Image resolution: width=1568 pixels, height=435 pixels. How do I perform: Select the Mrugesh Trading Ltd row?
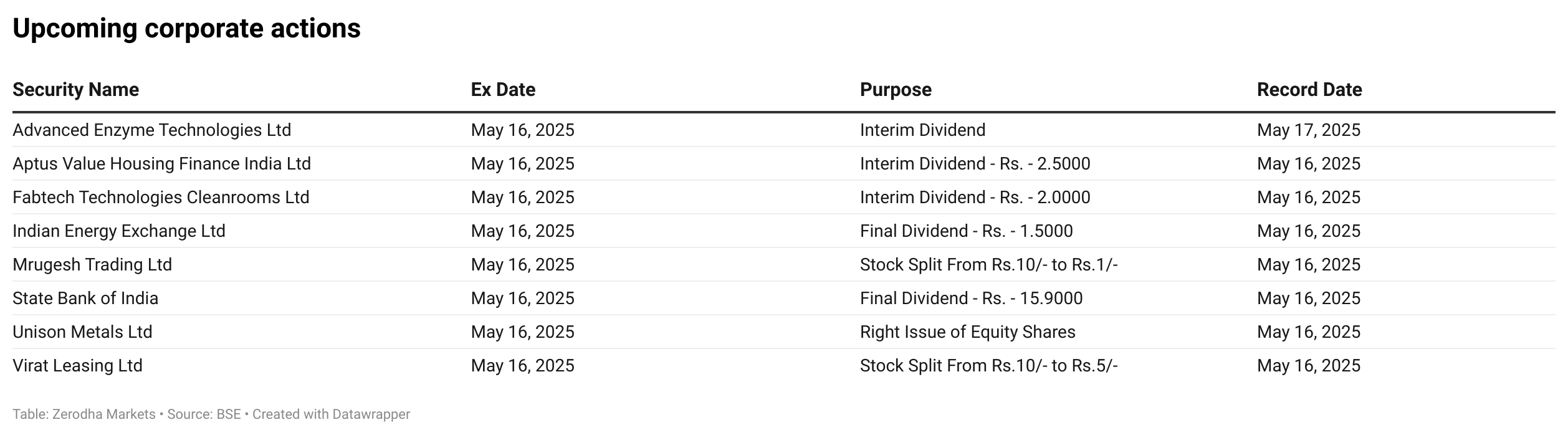point(92,265)
